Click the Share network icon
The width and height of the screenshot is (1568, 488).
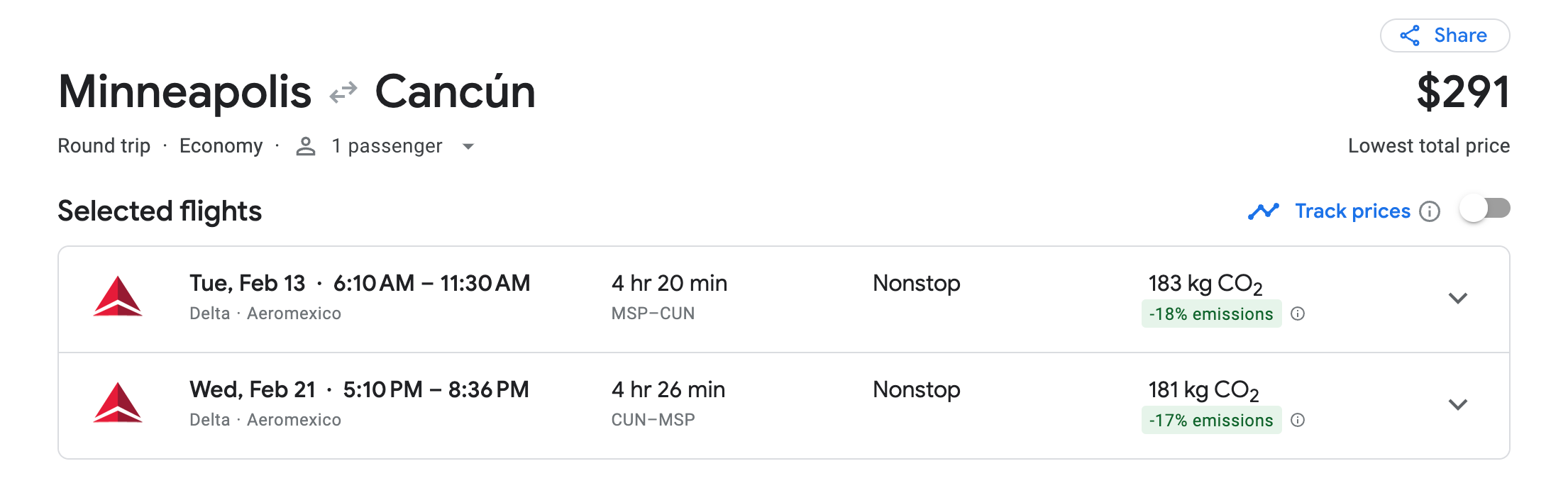1410,35
